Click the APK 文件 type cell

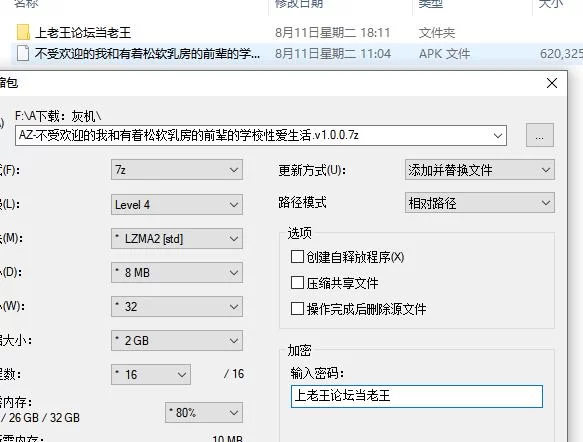pyautogui.click(x=444, y=54)
